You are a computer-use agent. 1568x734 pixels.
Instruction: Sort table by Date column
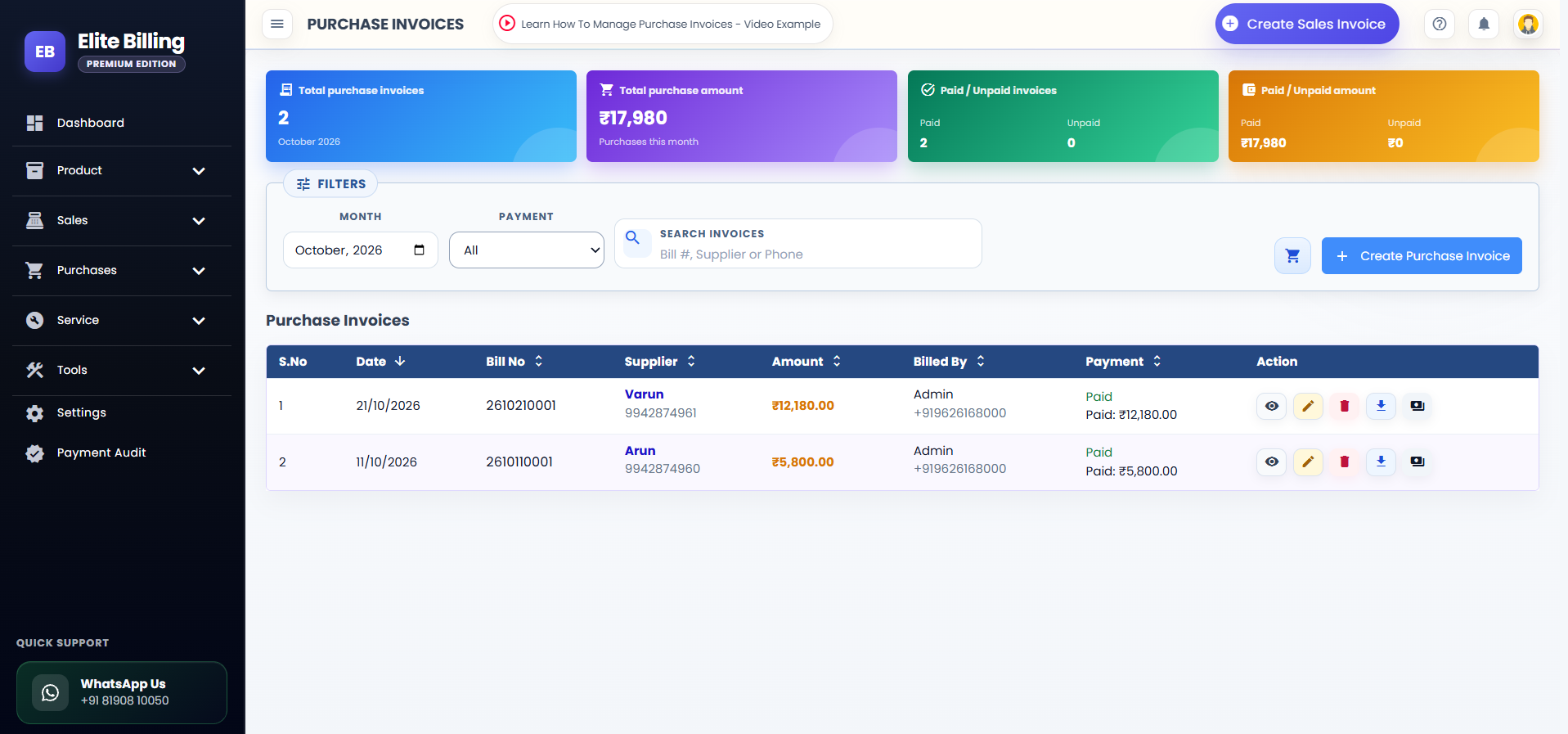point(380,362)
